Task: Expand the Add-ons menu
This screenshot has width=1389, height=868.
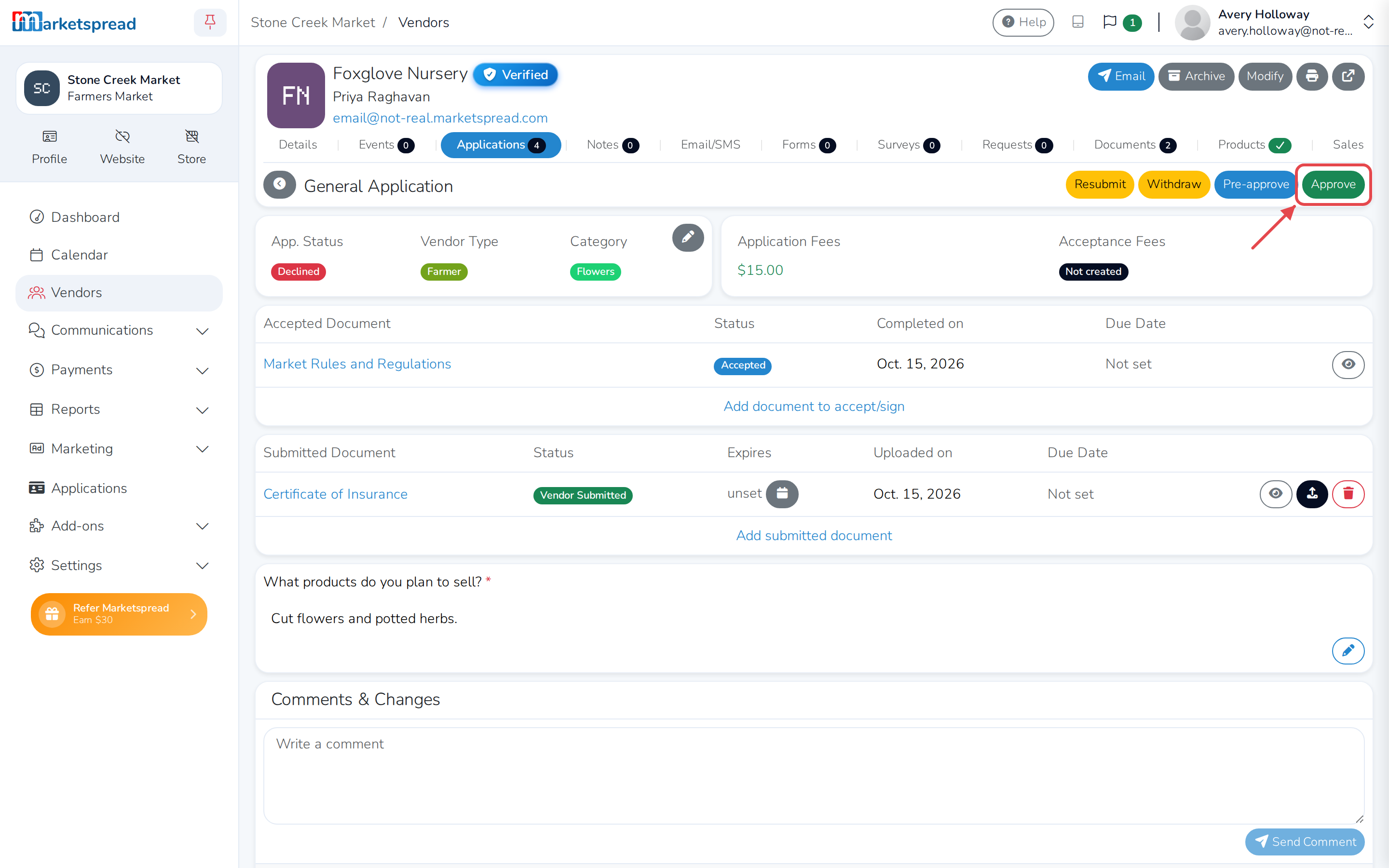Action: (119, 526)
